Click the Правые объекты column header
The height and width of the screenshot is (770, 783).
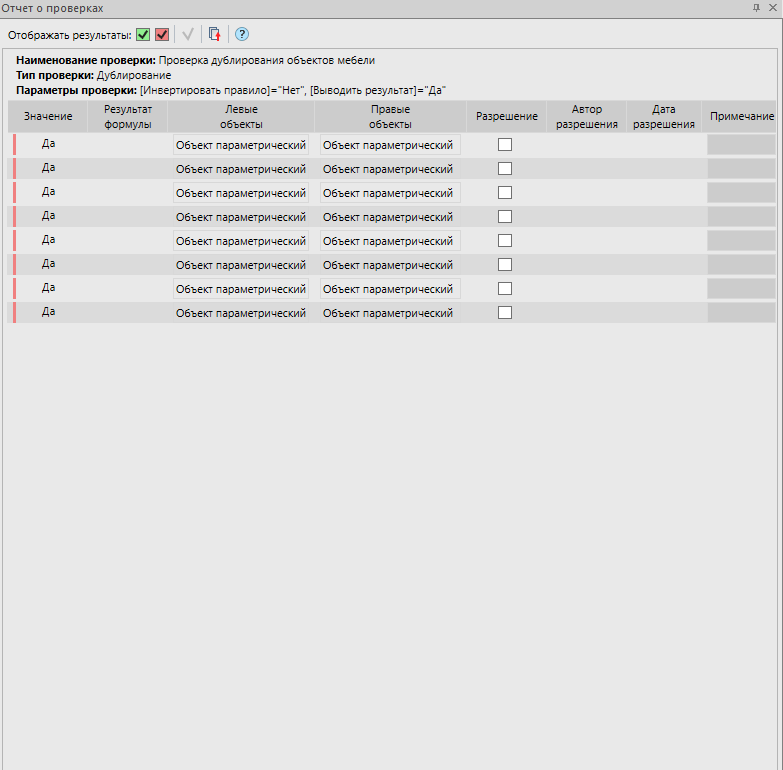click(390, 117)
